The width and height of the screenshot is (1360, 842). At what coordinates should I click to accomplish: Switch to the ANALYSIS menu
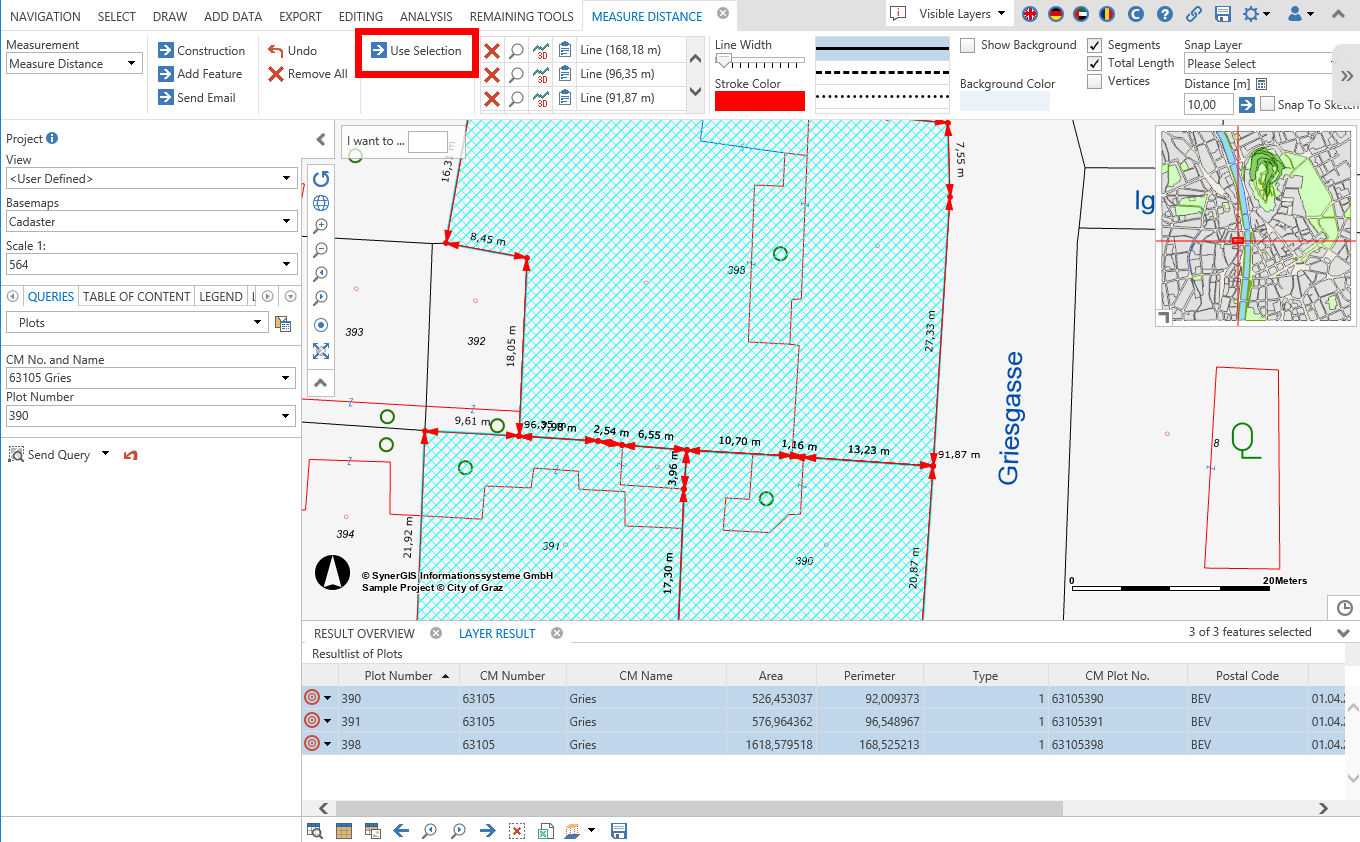tap(426, 15)
